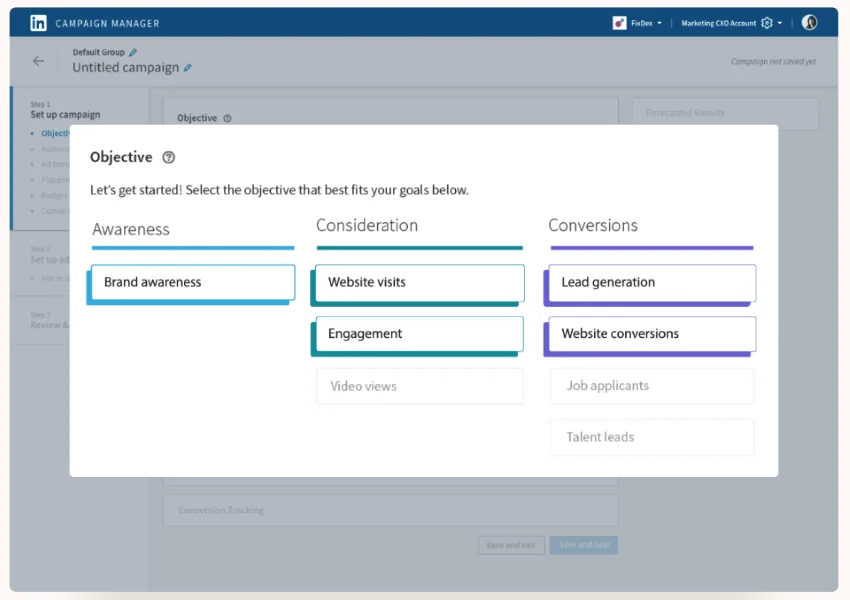The width and height of the screenshot is (850, 600).
Task: Expand the FixDex account dropdown arrow
Action: coord(659,23)
